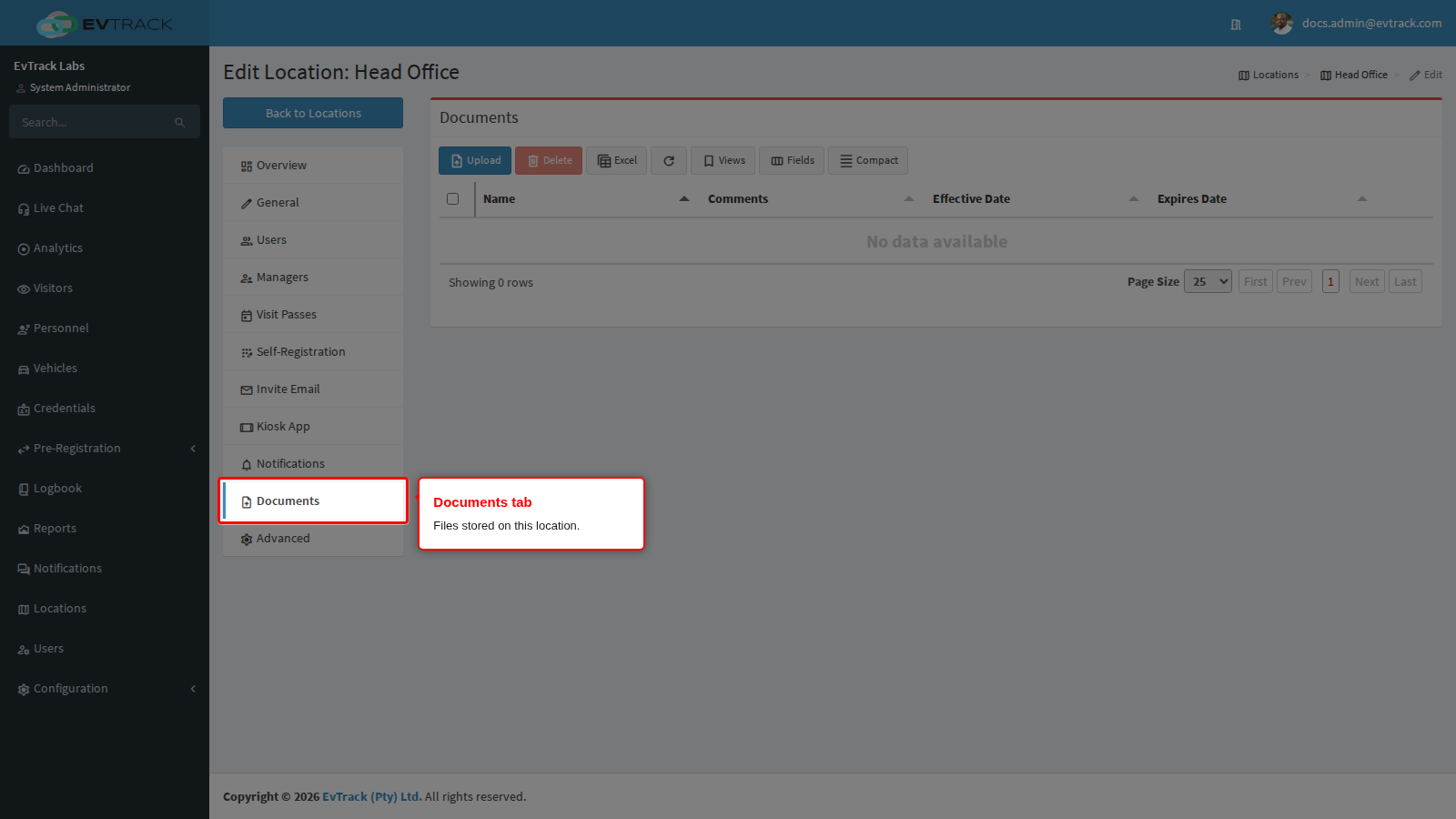Click the Upload button
The image size is (1456, 819).
point(475,161)
